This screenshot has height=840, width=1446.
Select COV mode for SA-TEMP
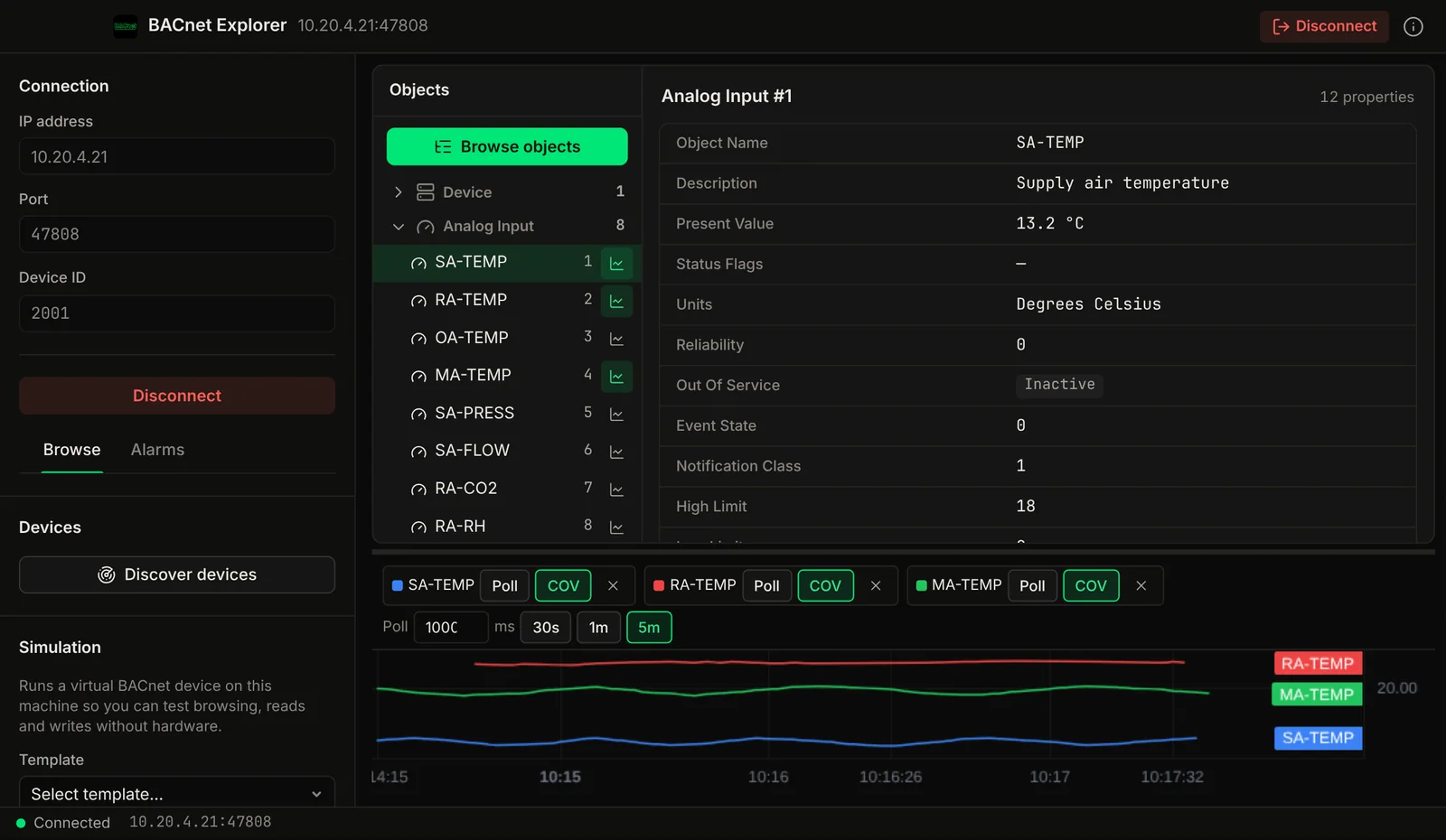click(563, 585)
